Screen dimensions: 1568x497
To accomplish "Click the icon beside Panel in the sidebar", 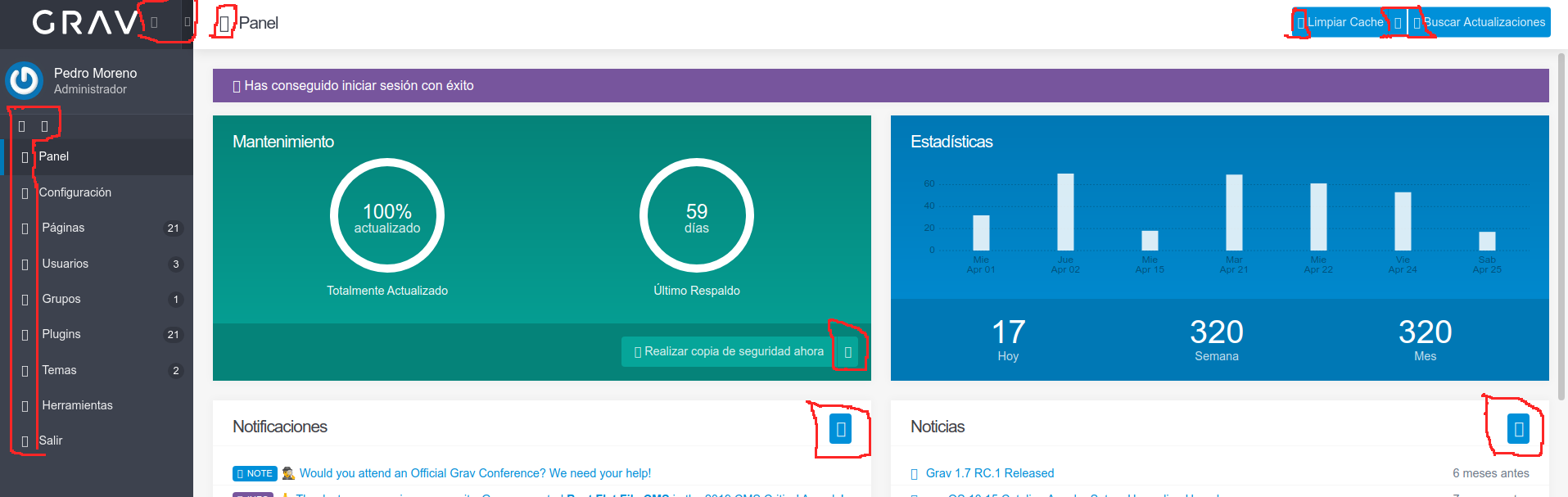I will coord(25,157).
